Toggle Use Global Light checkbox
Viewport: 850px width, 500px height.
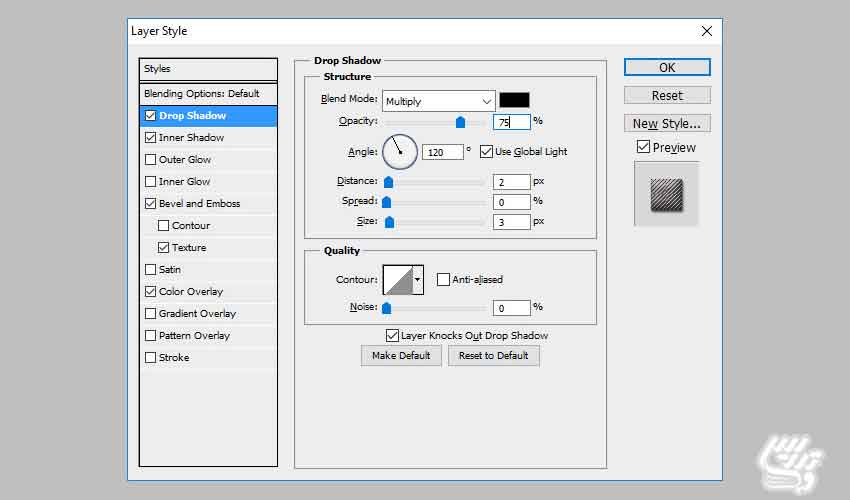click(x=487, y=152)
